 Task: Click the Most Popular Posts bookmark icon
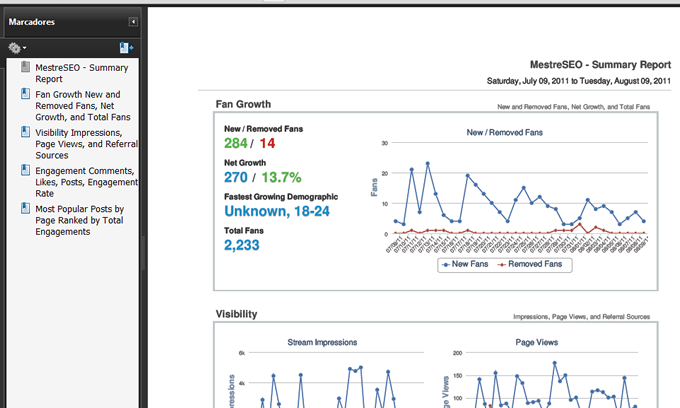(x=25, y=208)
